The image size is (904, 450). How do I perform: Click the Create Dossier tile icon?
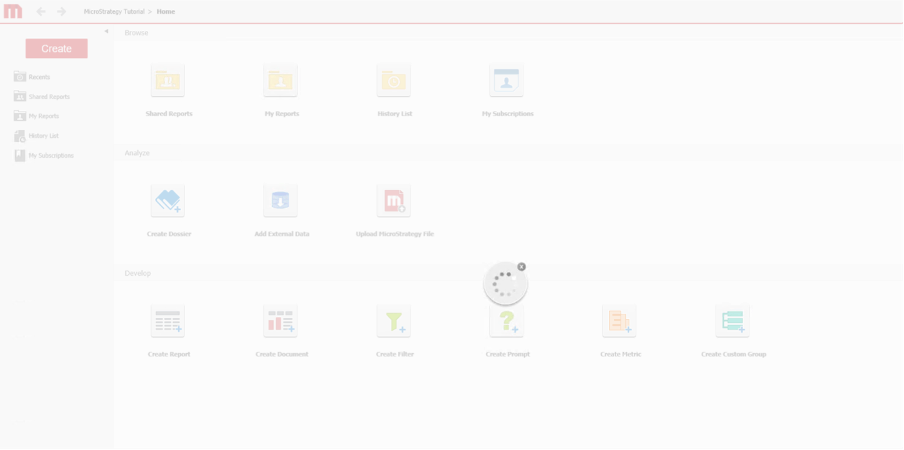click(168, 201)
